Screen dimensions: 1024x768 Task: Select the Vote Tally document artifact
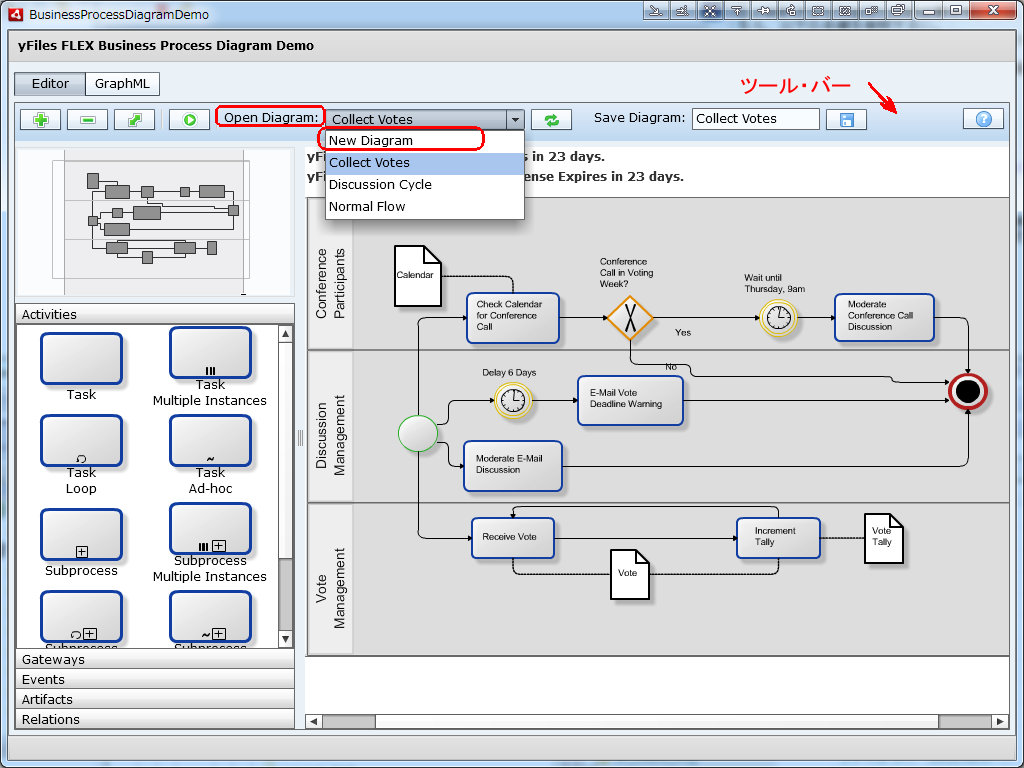tap(884, 538)
